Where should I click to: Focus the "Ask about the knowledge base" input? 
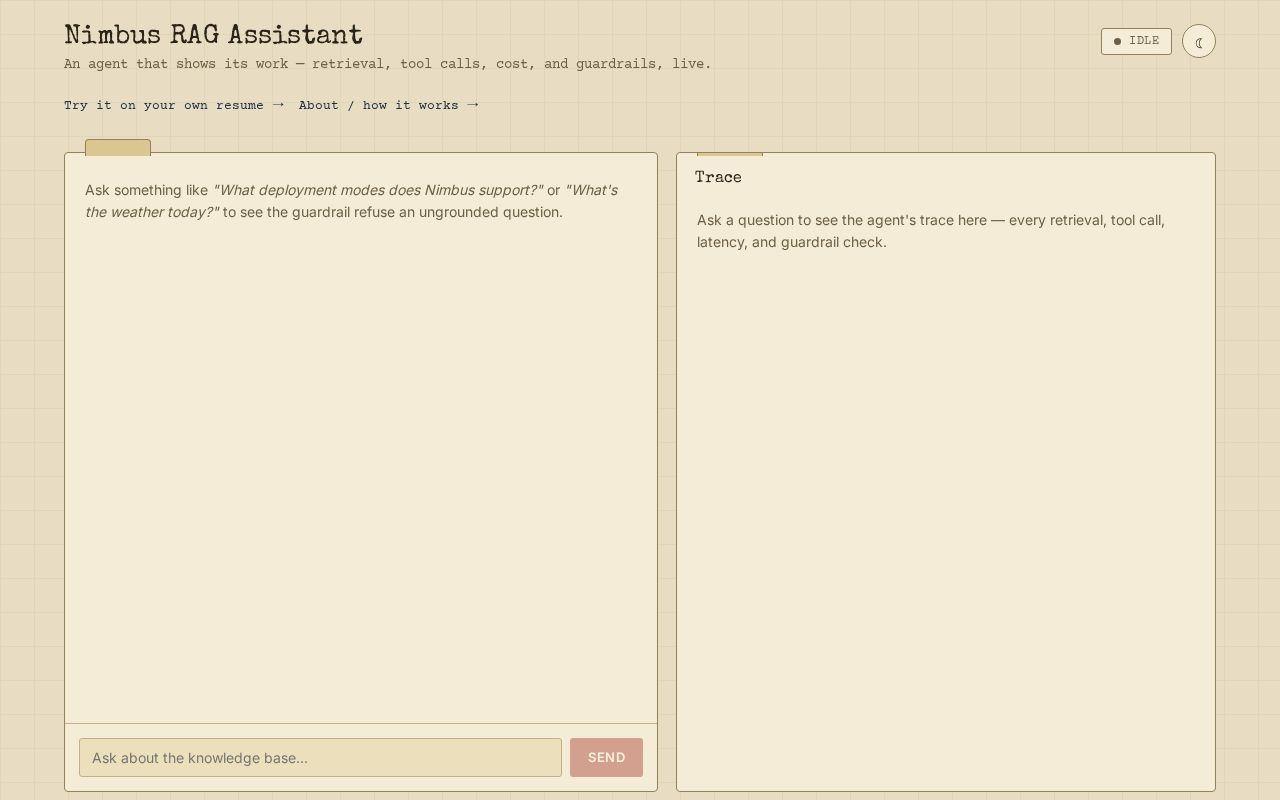click(320, 757)
